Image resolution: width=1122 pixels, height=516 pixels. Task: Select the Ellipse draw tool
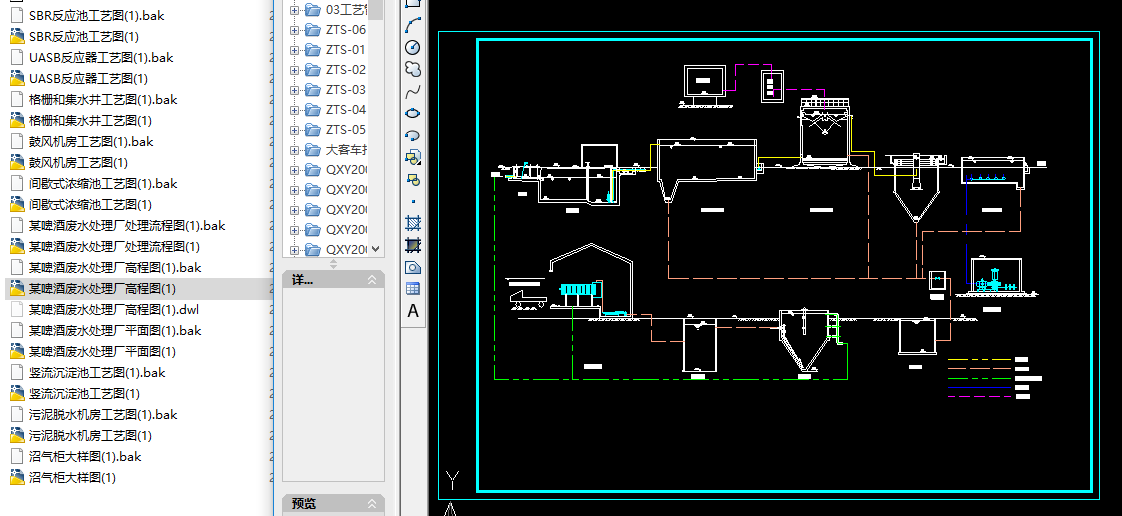pos(413,113)
